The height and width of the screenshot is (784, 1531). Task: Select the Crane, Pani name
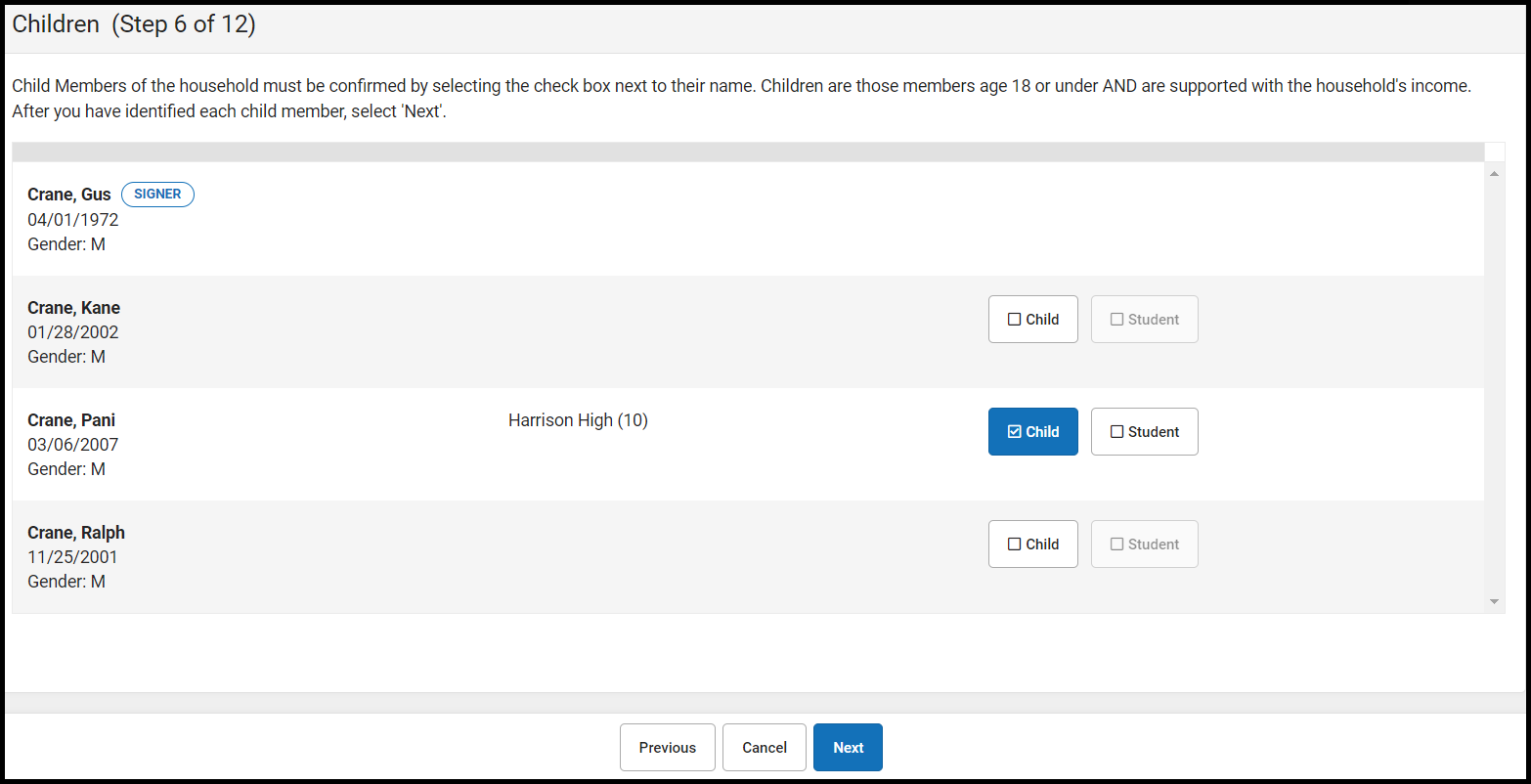click(71, 420)
